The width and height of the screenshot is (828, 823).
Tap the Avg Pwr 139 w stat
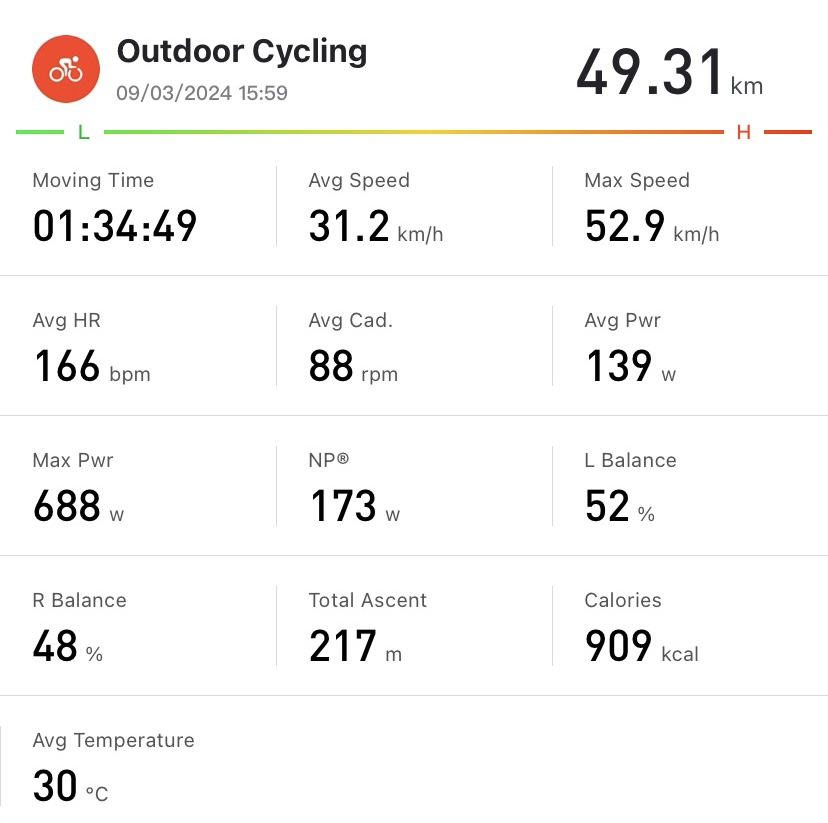coord(690,346)
